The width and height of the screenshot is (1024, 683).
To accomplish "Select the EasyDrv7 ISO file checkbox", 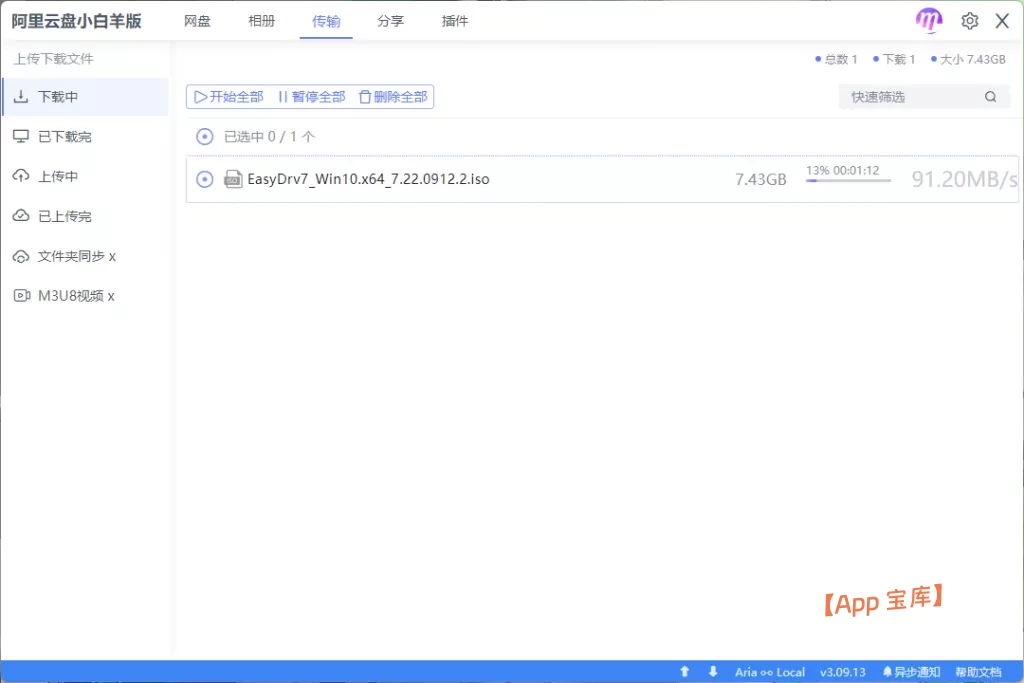I will [x=205, y=179].
